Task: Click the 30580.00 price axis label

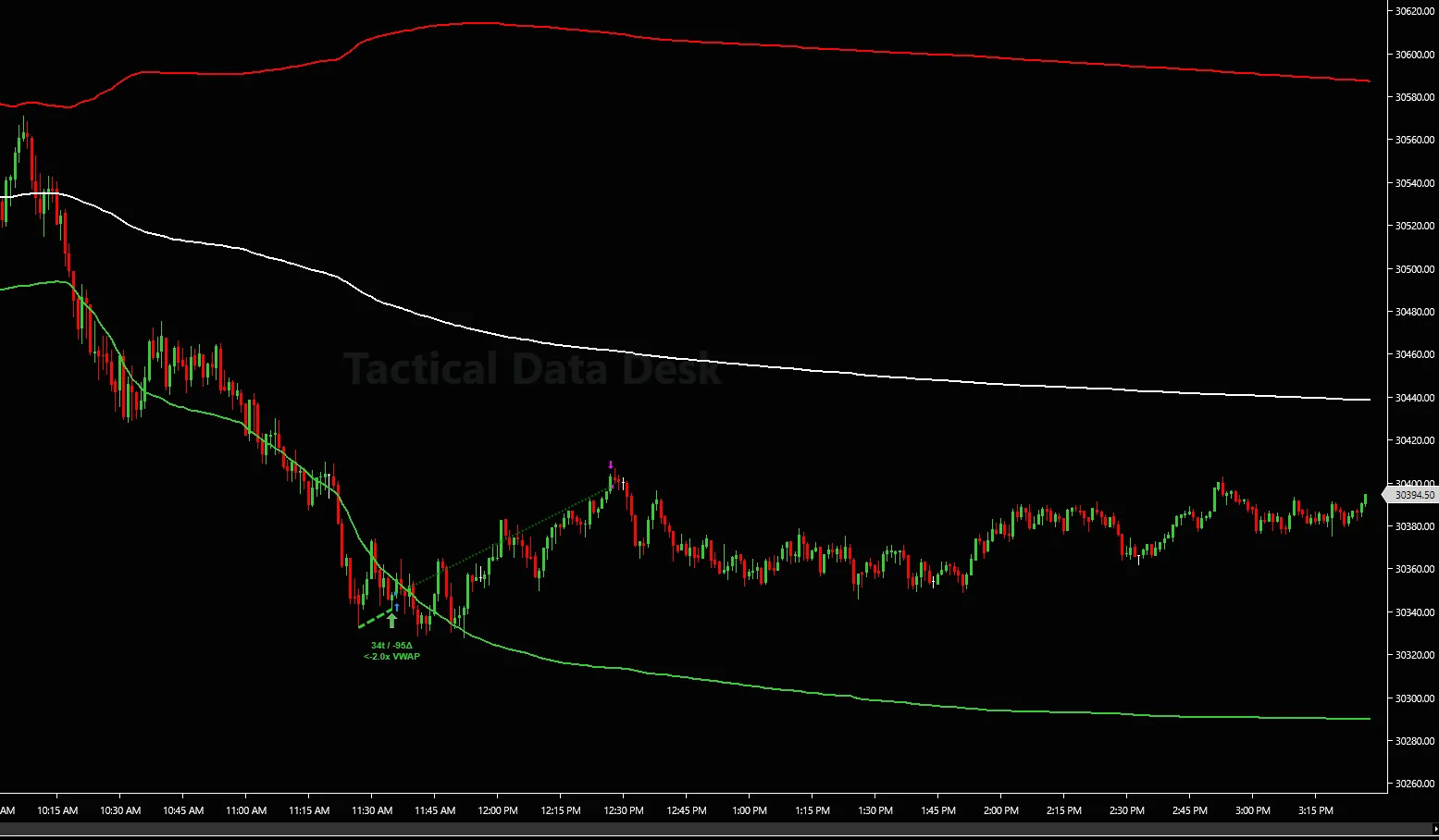Action: pos(1415,97)
